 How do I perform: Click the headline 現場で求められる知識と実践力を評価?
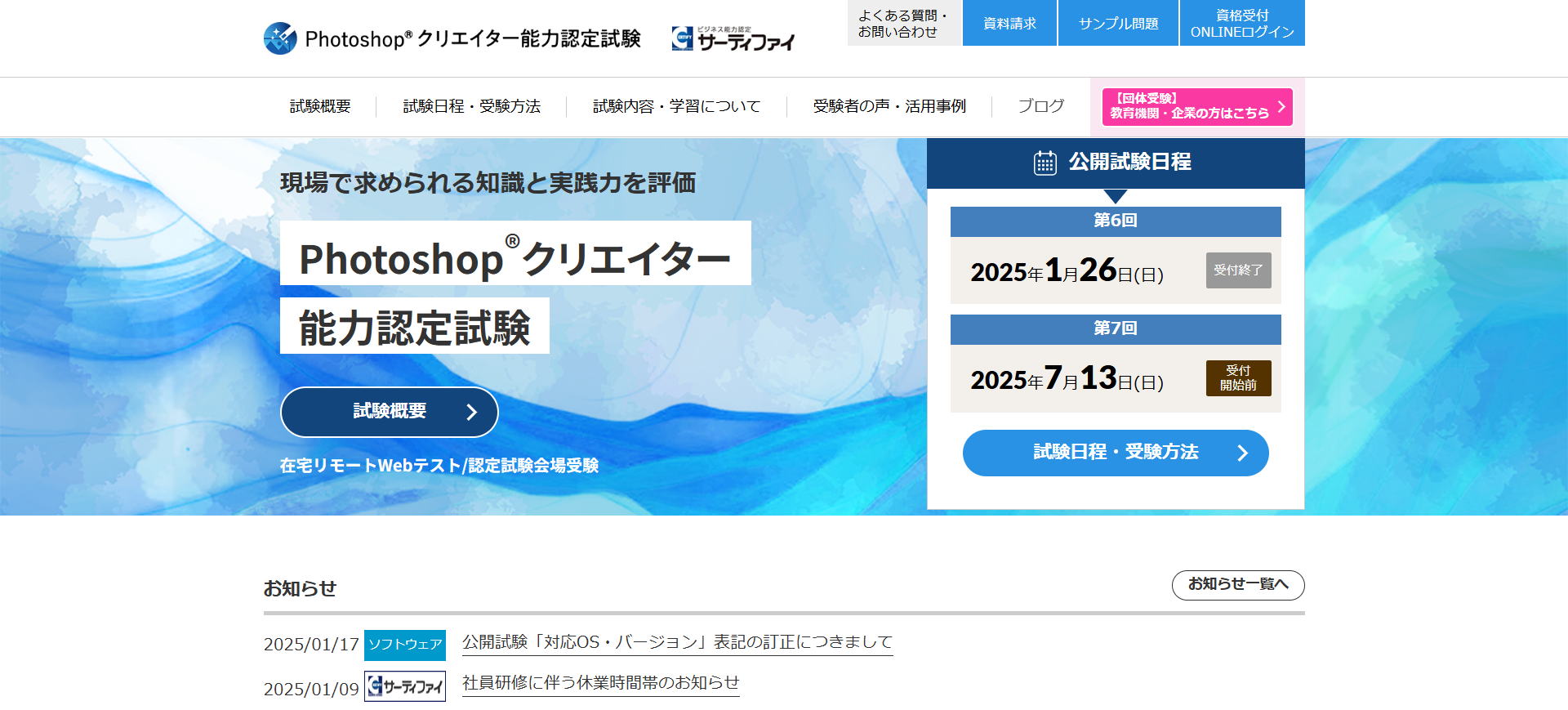(488, 183)
